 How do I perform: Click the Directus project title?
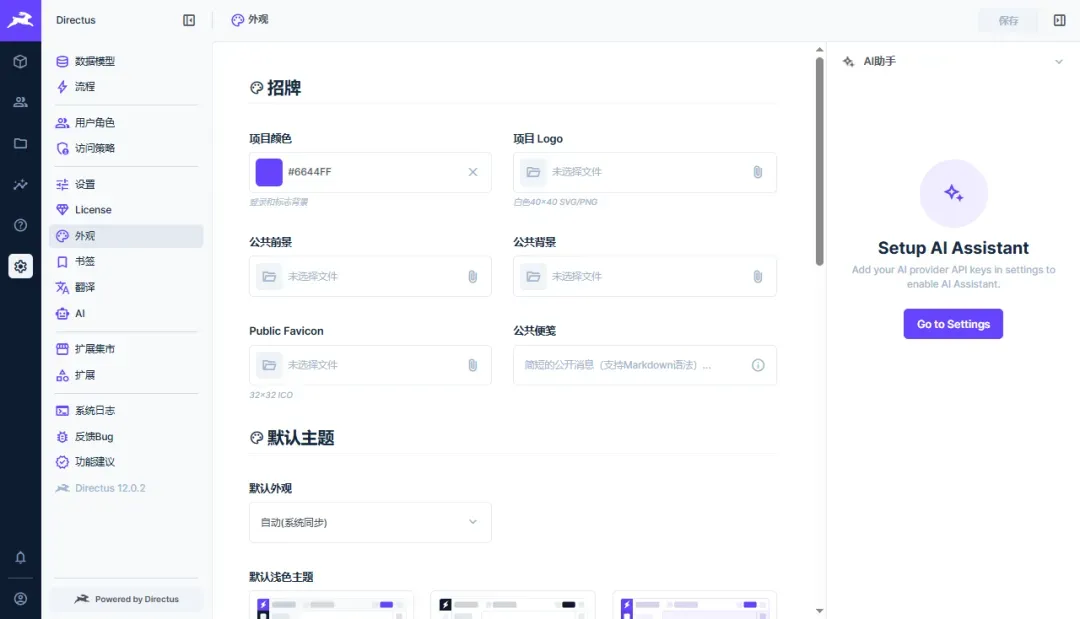pyautogui.click(x=76, y=20)
